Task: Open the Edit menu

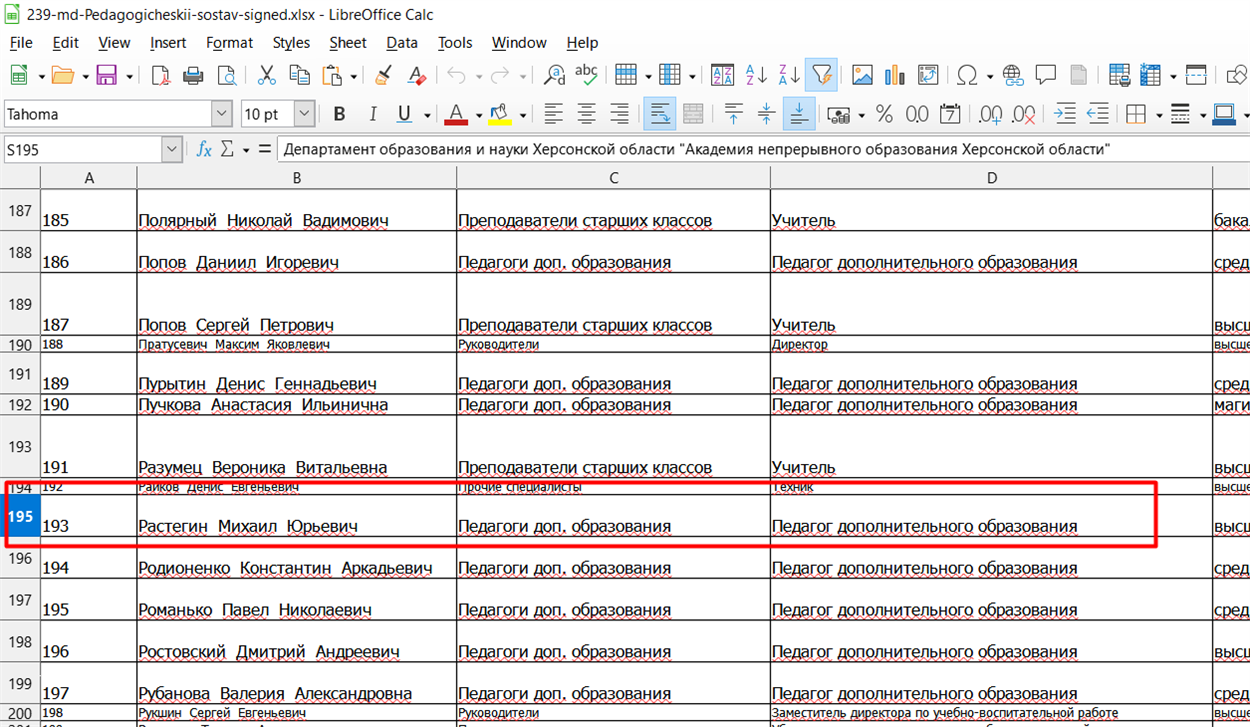Action: (66, 43)
